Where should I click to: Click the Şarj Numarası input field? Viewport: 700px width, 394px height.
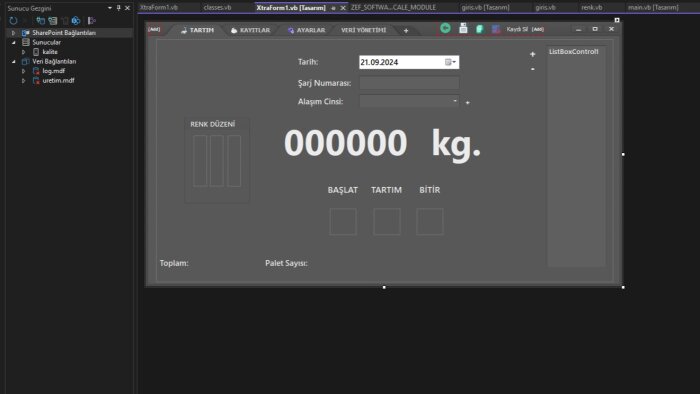(409, 83)
